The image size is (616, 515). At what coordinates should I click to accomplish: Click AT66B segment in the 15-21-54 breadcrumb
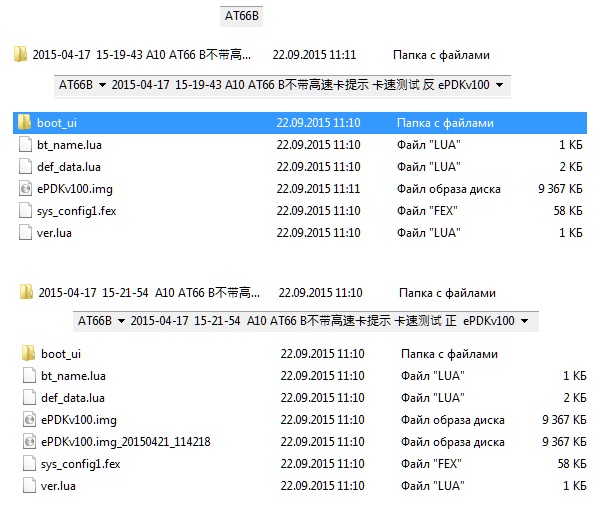[95, 321]
